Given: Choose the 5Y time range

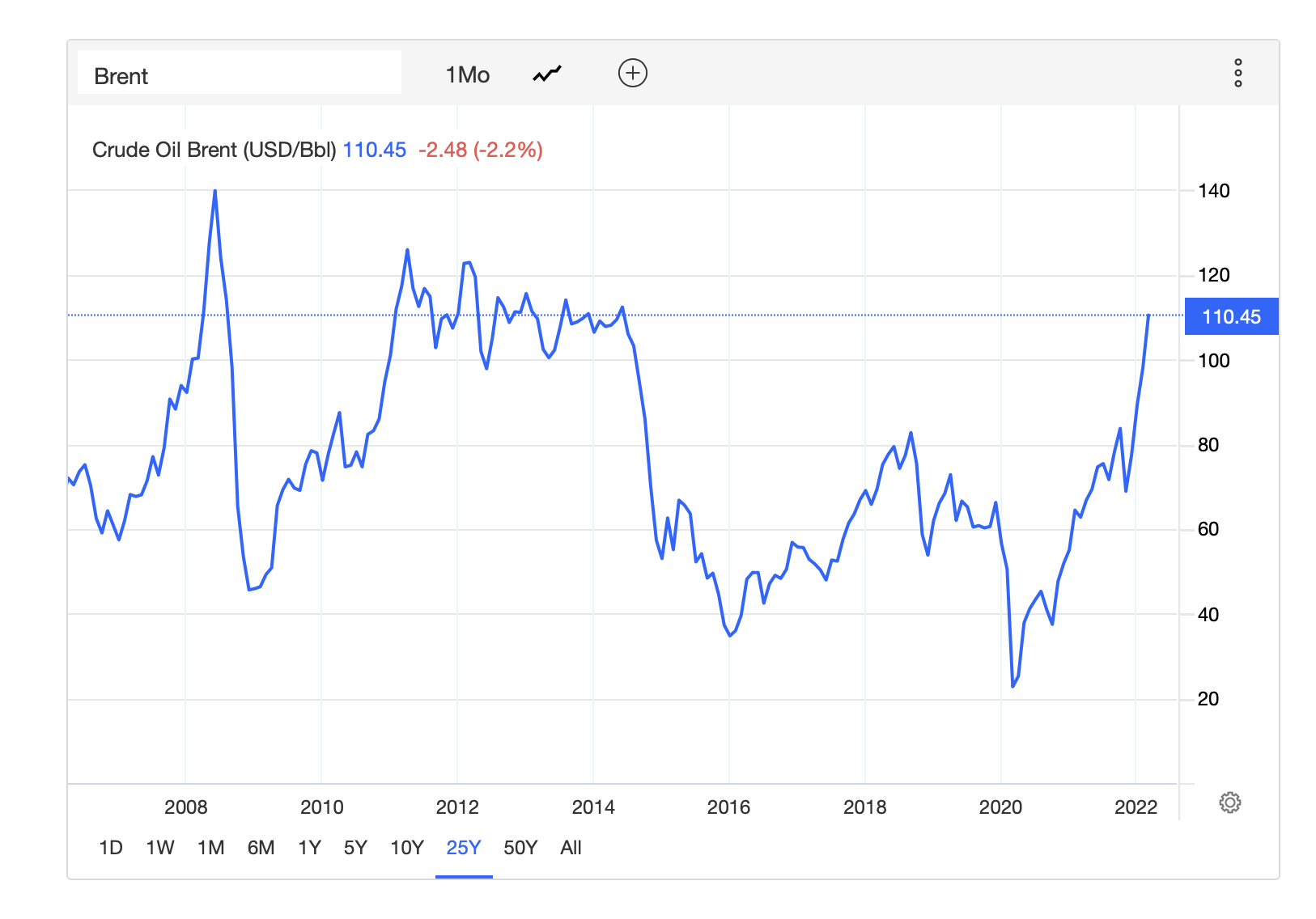Looking at the screenshot, I should point(355,848).
